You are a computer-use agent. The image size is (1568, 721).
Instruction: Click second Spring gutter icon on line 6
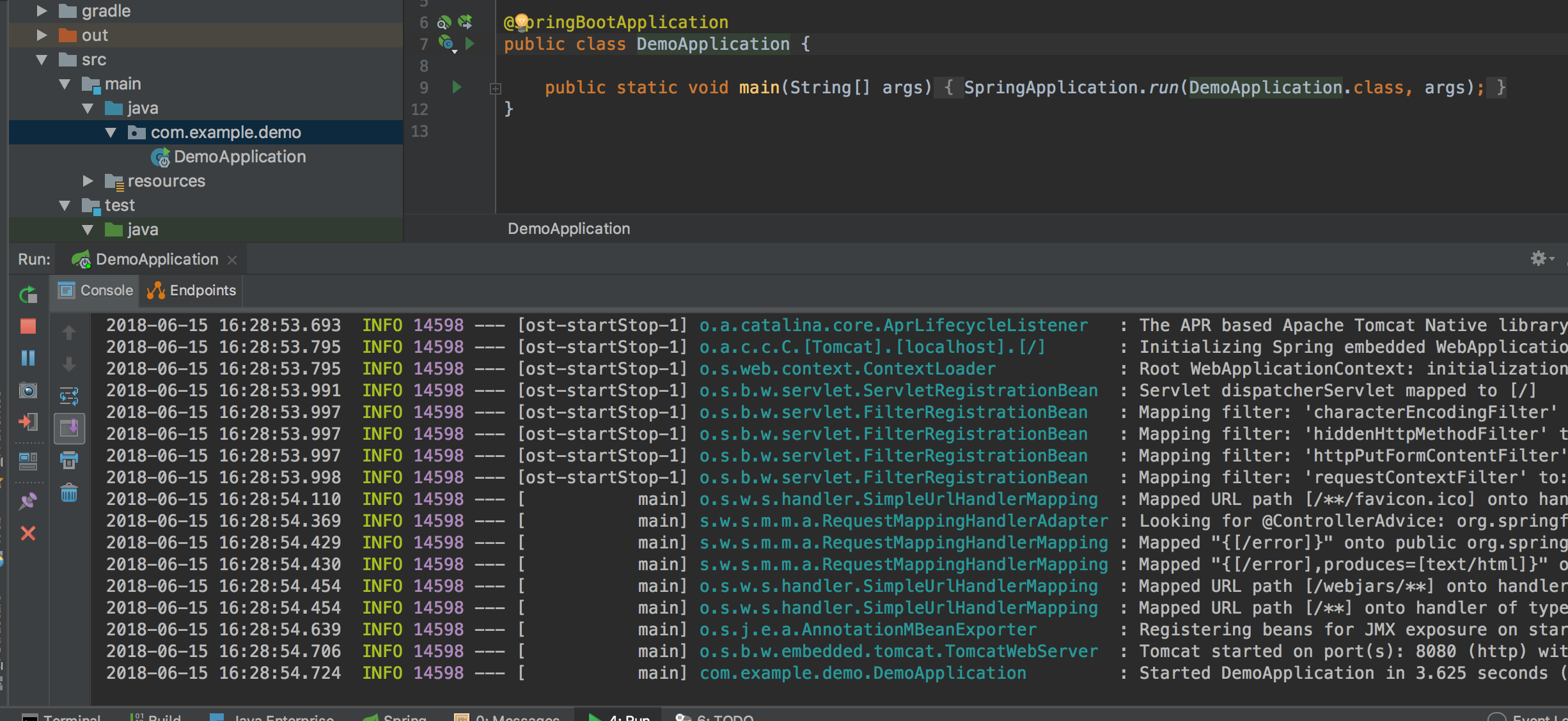[466, 22]
